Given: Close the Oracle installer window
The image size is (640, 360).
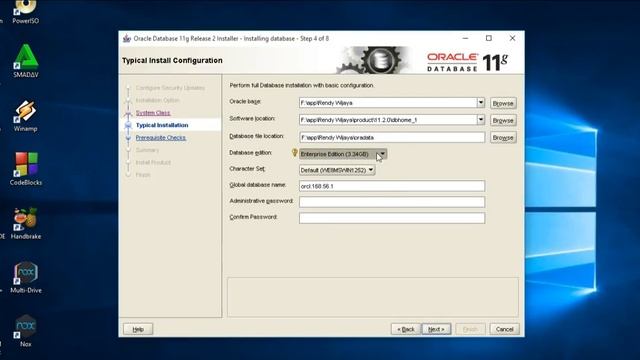Looking at the screenshot, I should 513,38.
